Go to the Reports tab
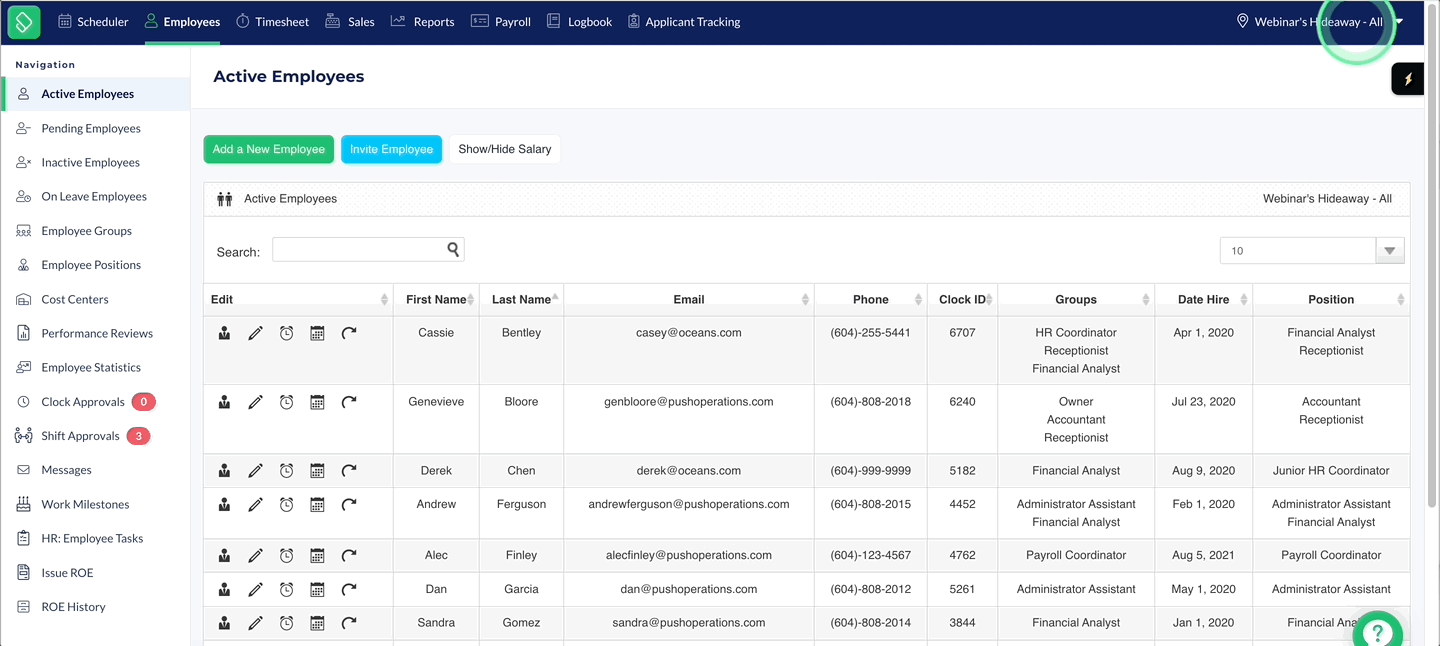This screenshot has height=646, width=1440. [x=422, y=21]
